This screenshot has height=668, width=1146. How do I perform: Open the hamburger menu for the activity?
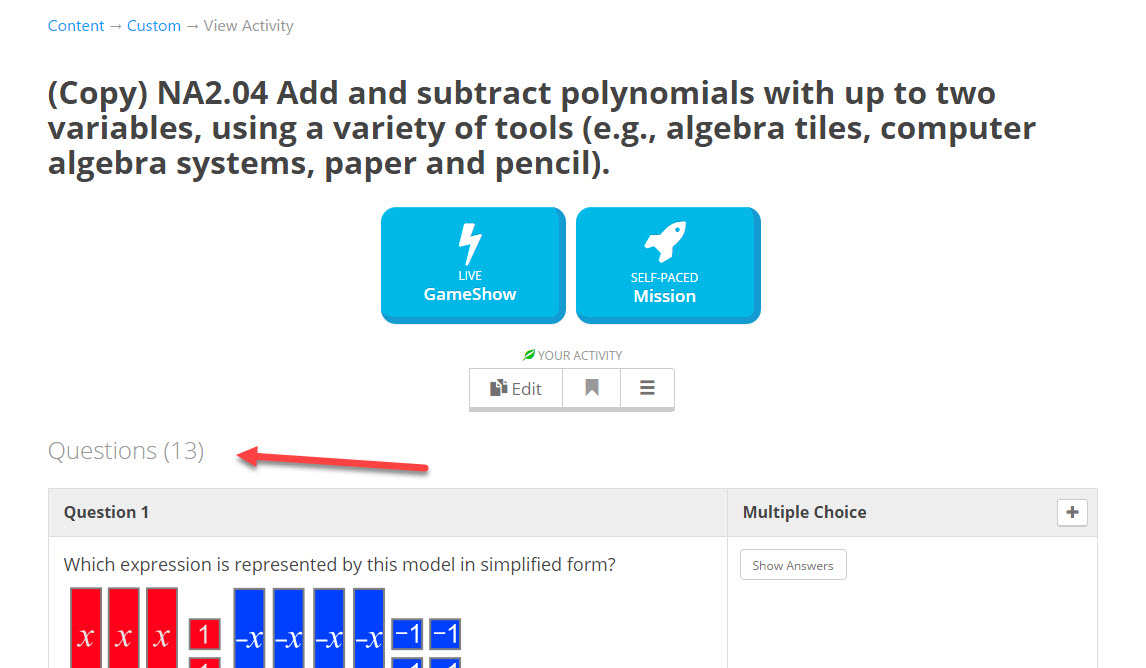tap(647, 388)
